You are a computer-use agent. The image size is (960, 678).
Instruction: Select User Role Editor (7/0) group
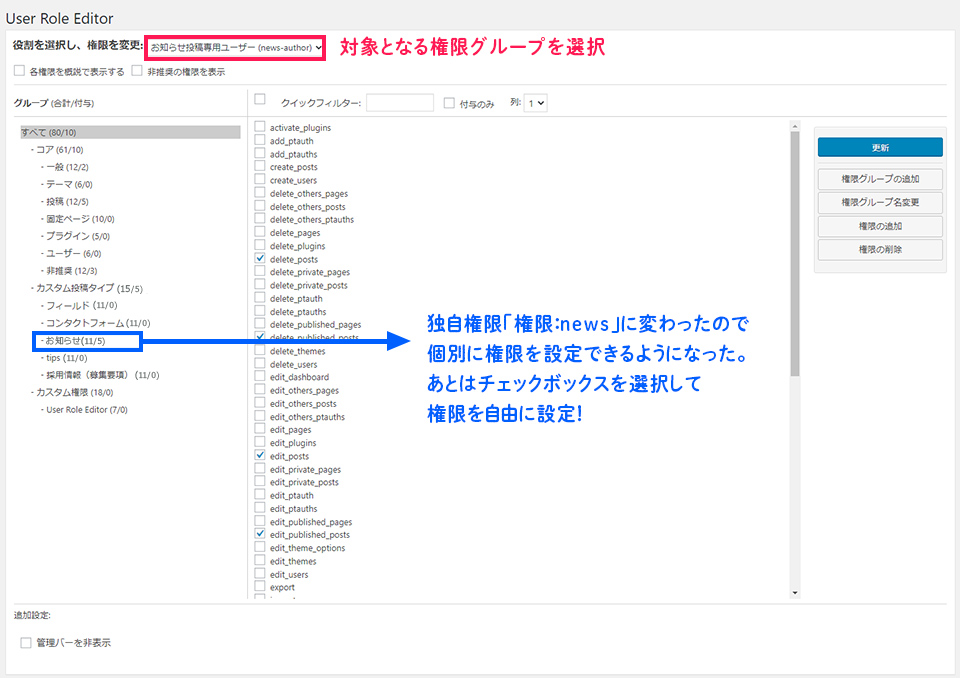coord(86,410)
